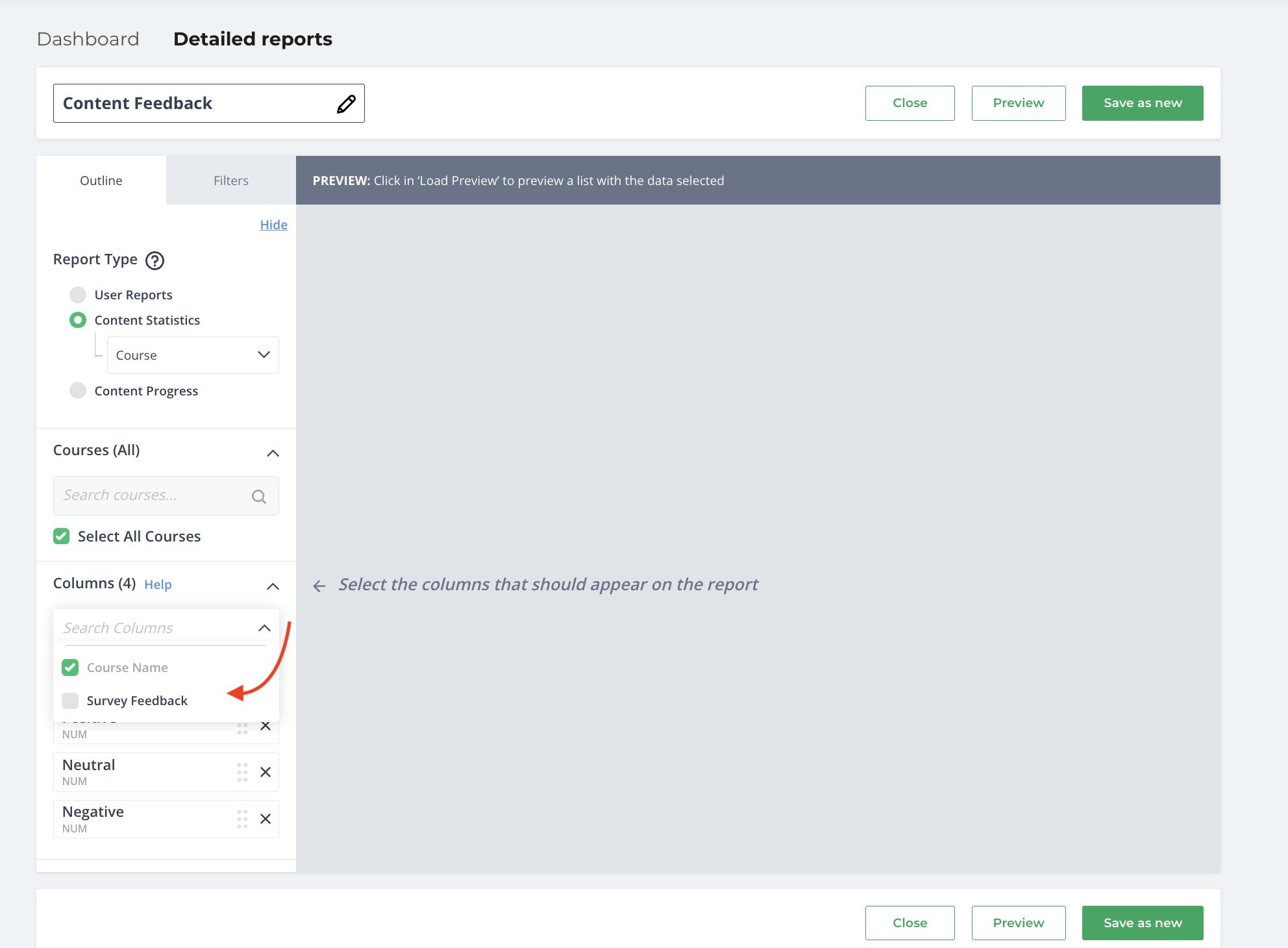Screen dimensions: 1288x948
Task: Open Report Type help question mark icon
Action: pos(155,260)
